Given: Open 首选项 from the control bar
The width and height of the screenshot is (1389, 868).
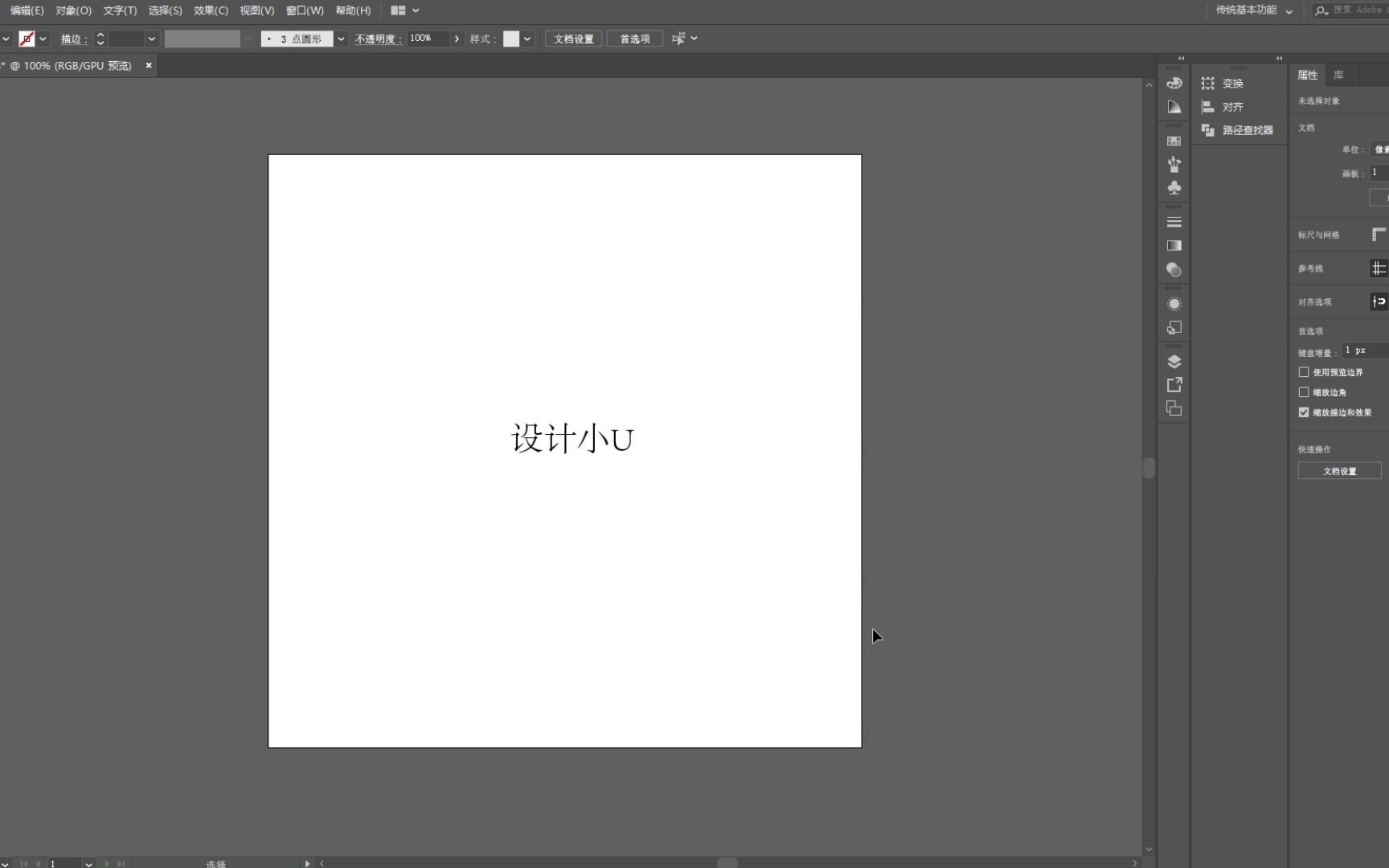Looking at the screenshot, I should (x=634, y=39).
